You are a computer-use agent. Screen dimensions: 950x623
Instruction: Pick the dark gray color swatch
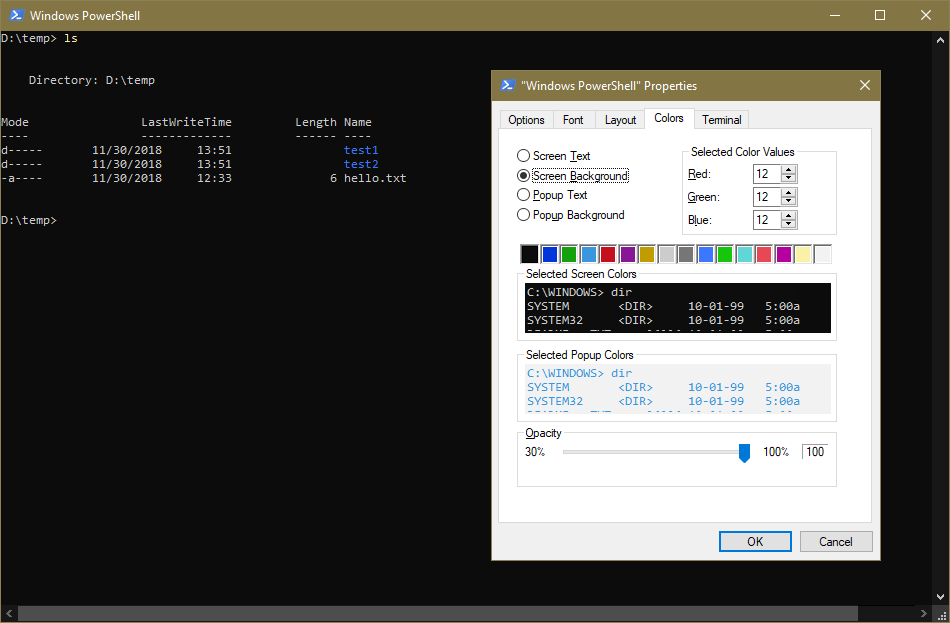[x=686, y=254]
